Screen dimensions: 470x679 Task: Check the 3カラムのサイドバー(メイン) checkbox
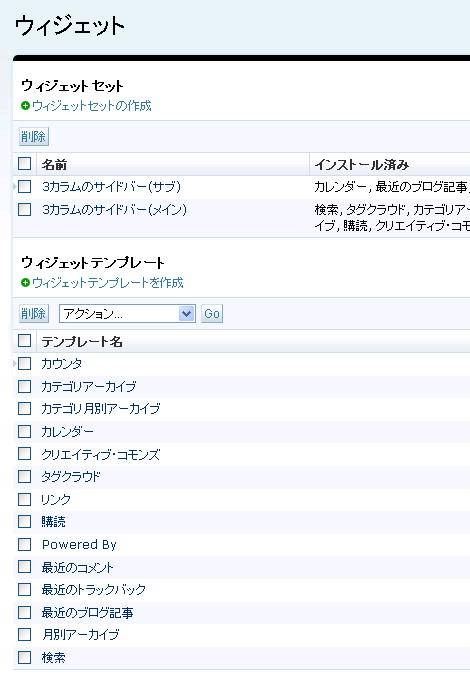click(25, 210)
